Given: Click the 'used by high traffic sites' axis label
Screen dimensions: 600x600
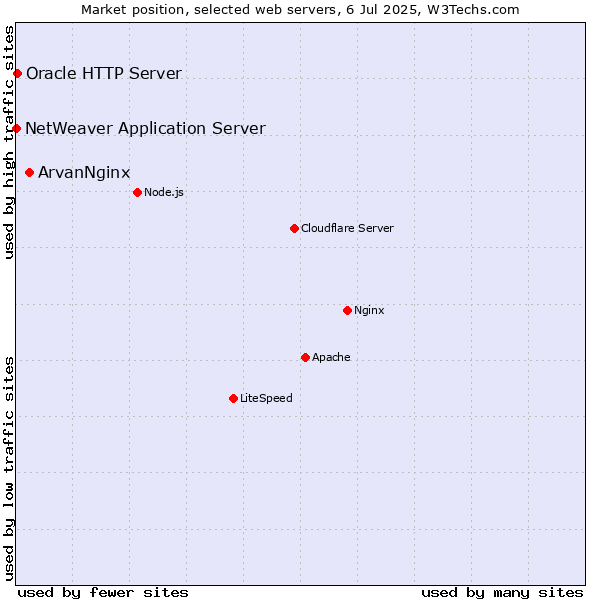Looking at the screenshot, I should (9, 142).
